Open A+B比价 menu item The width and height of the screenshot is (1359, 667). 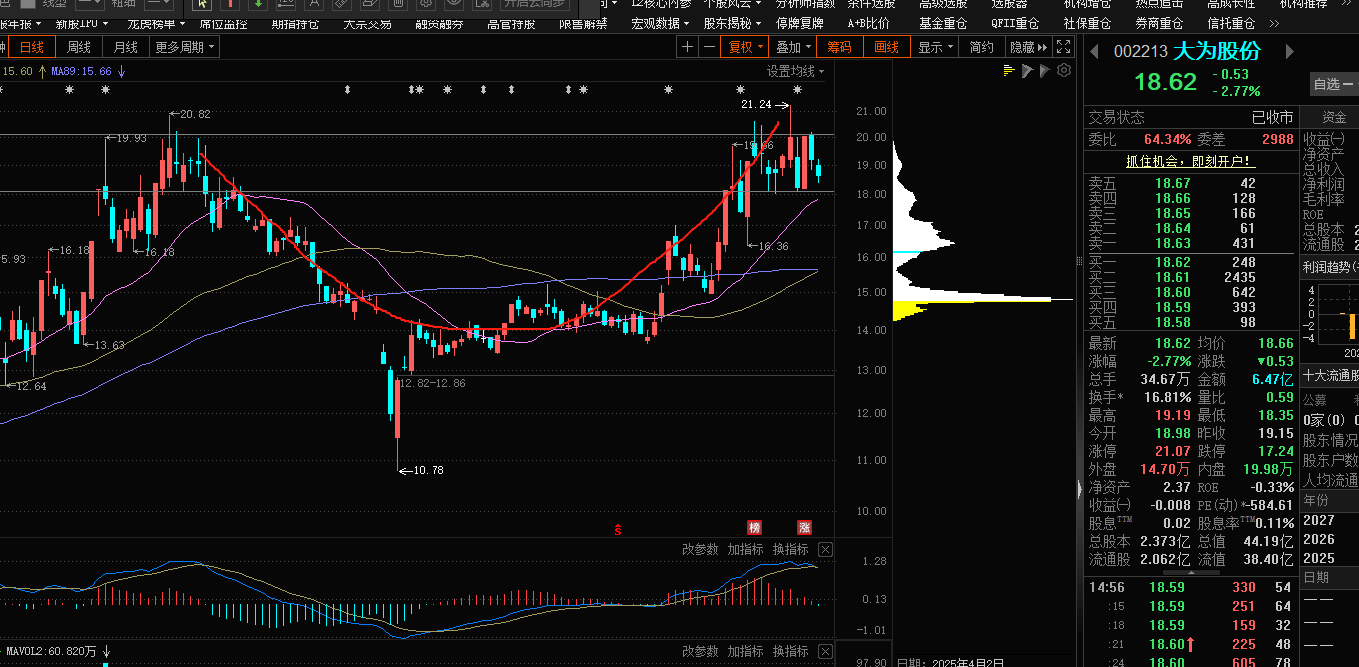tap(868, 23)
